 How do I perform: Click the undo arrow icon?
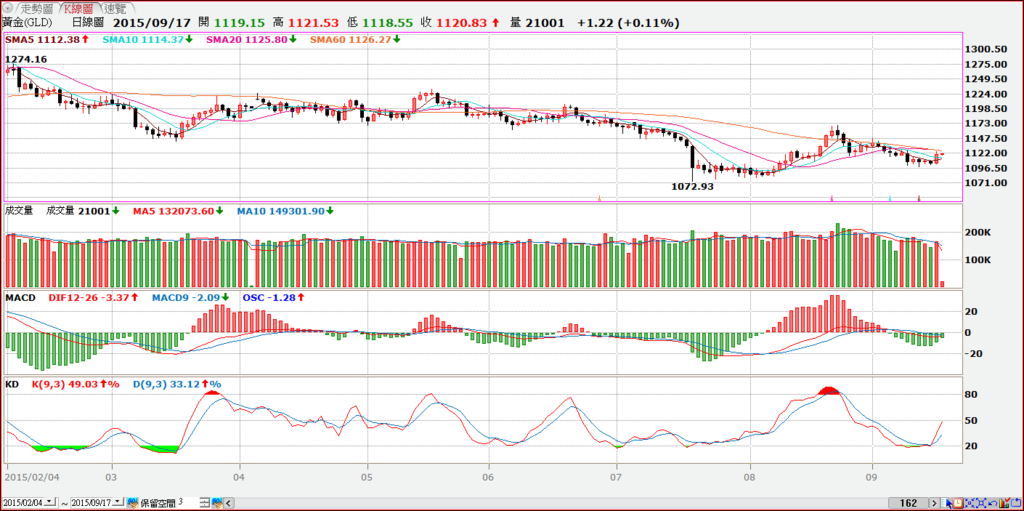(x=993, y=503)
